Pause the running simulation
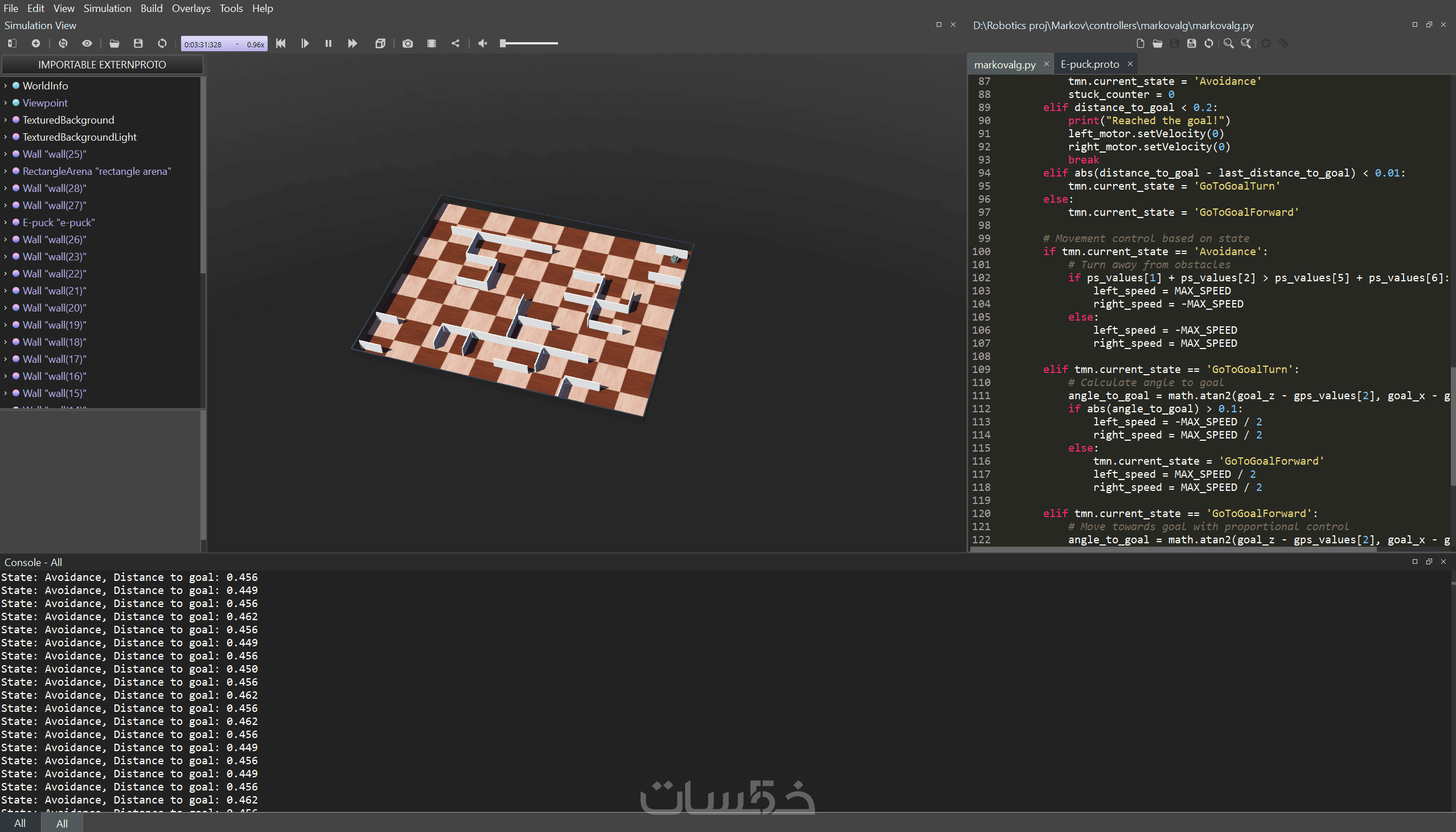This screenshot has height=832, width=1456. coord(329,43)
